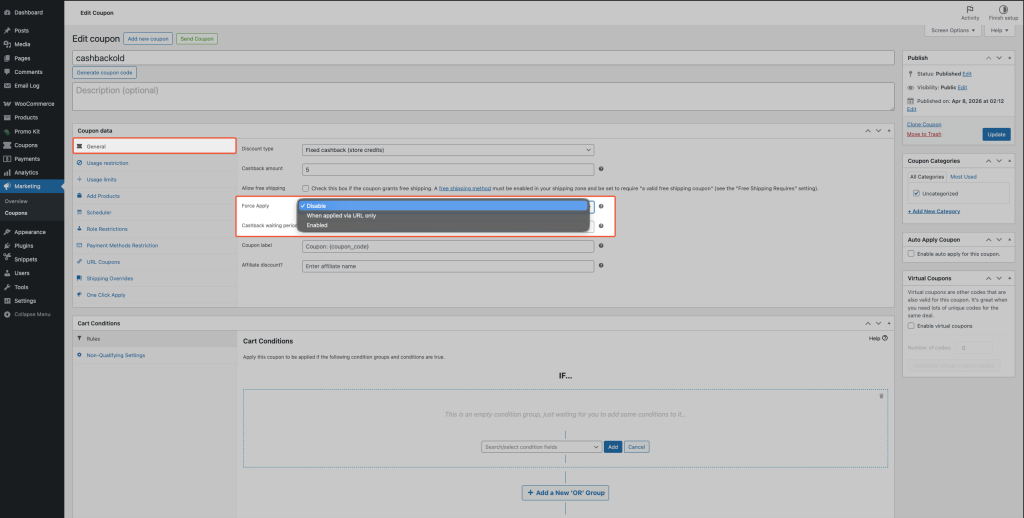
Task: Click the Cashback amount field
Action: click(448, 170)
